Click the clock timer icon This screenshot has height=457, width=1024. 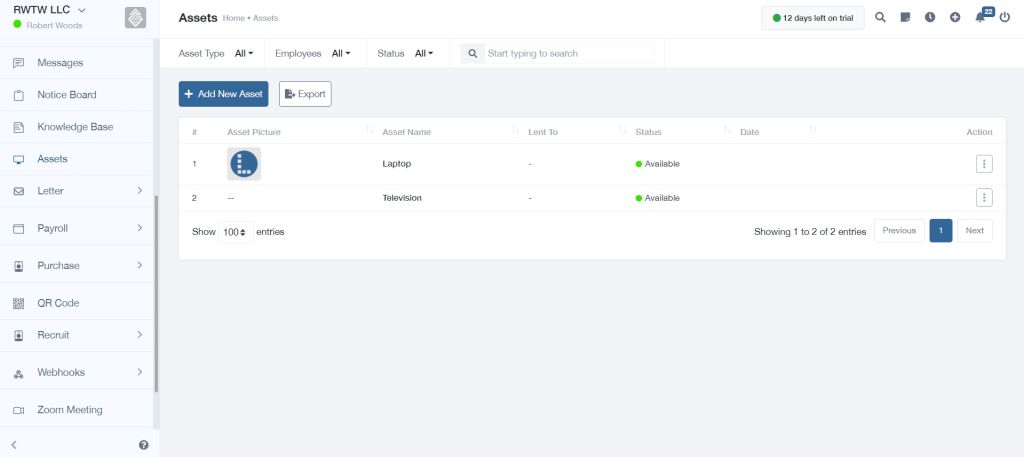[x=930, y=18]
